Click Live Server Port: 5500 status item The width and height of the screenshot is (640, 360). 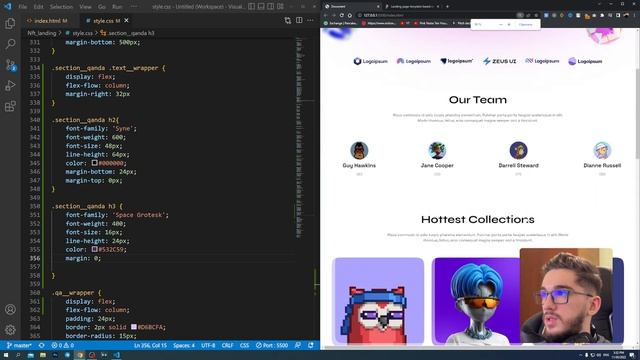pyautogui.click(x=272, y=345)
